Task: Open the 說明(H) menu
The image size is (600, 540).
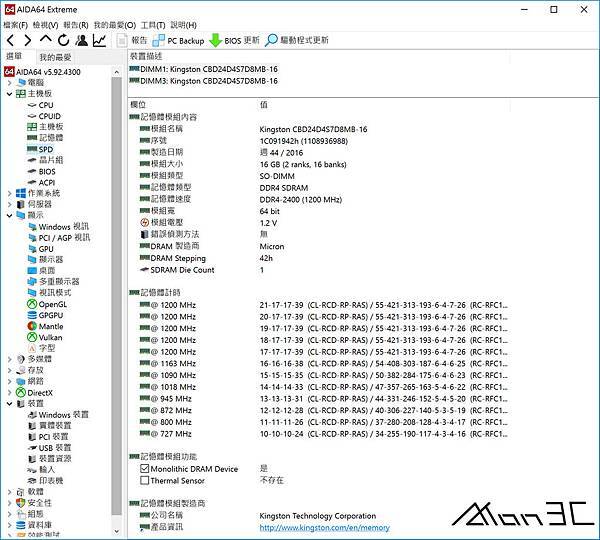Action: coord(184,25)
